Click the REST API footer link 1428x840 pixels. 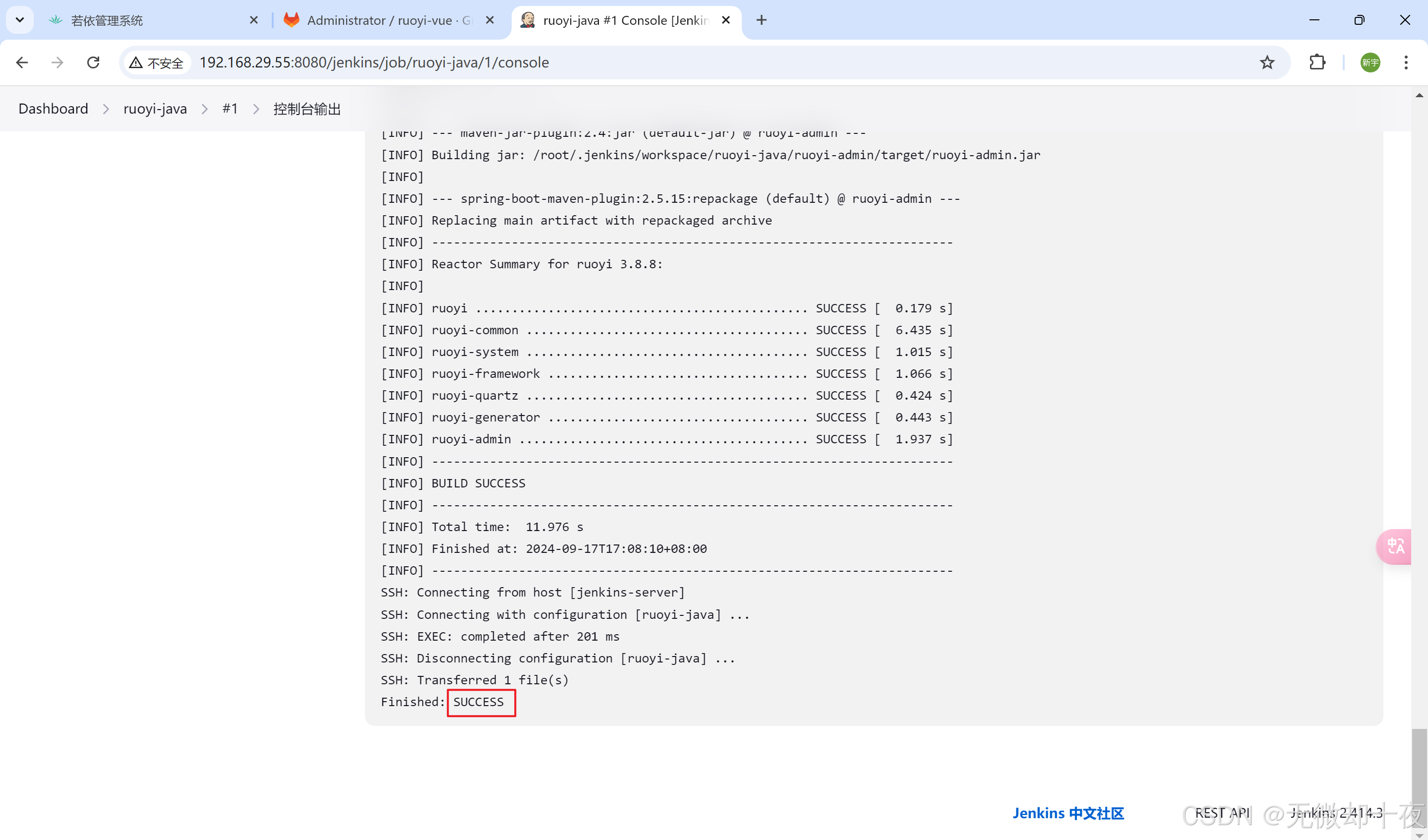tap(1222, 813)
